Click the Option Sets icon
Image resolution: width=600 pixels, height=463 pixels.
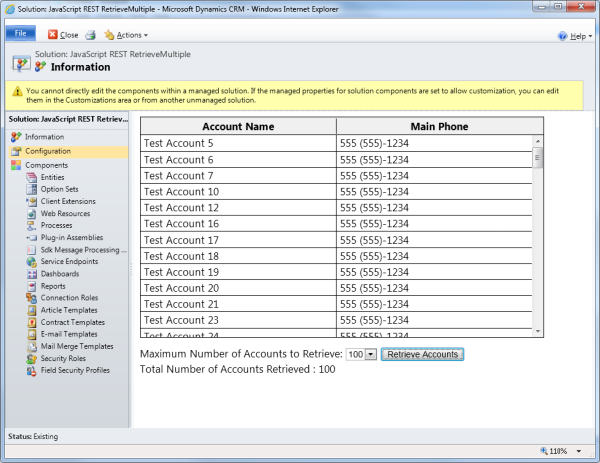(31, 189)
